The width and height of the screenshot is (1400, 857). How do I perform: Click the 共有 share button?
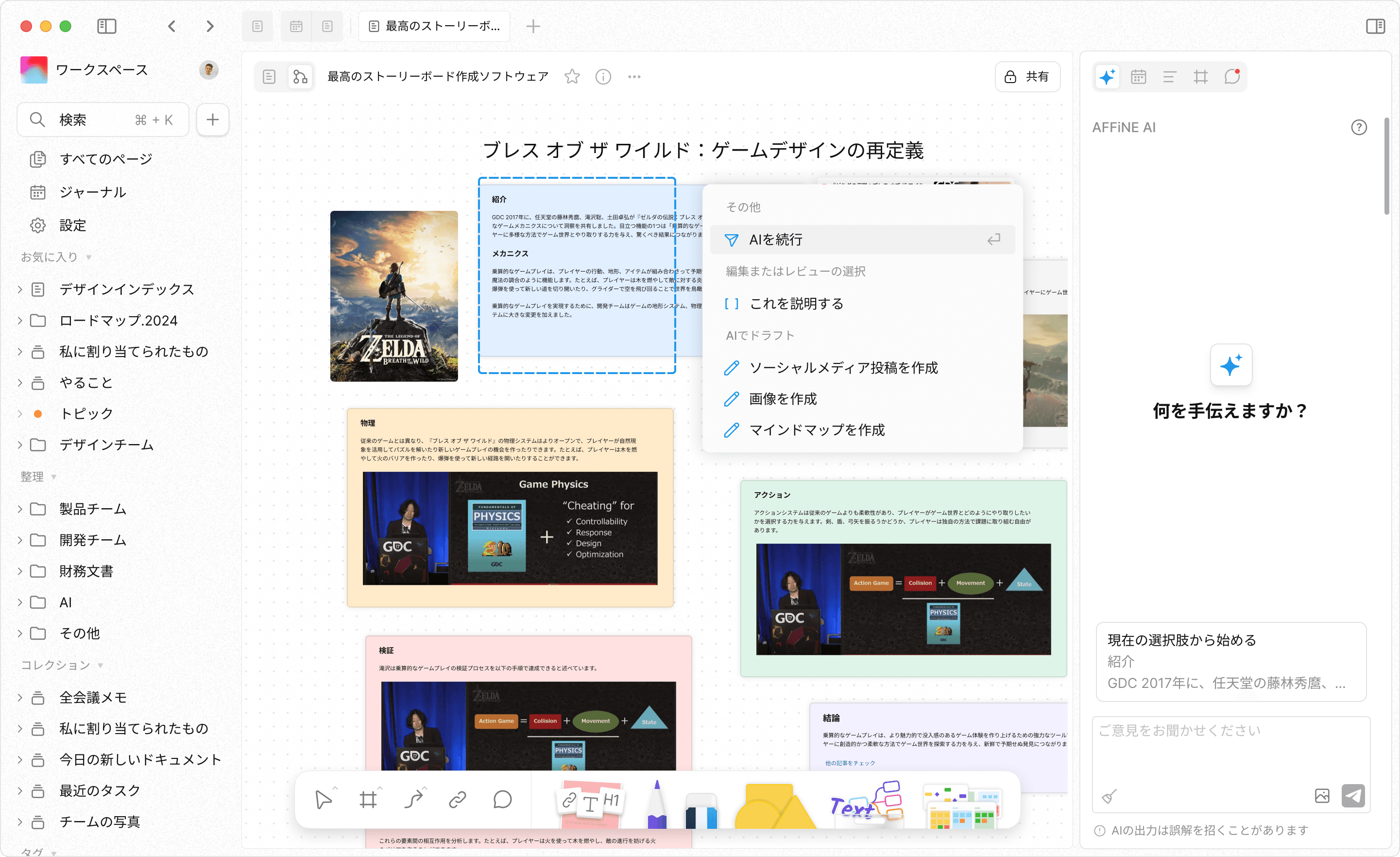1027,77
